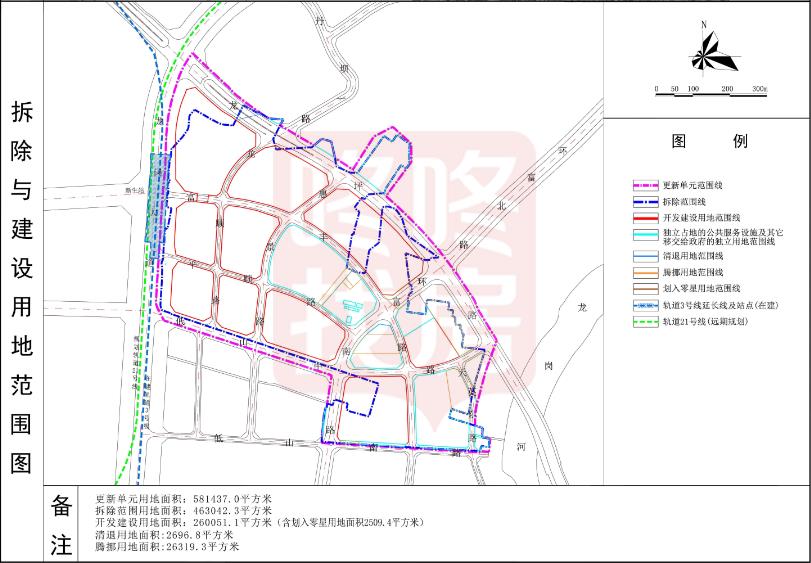Screen dimensions: 811x563
Task: Click the legend label 轨道21号线(远期规划)
Action: tap(705, 322)
